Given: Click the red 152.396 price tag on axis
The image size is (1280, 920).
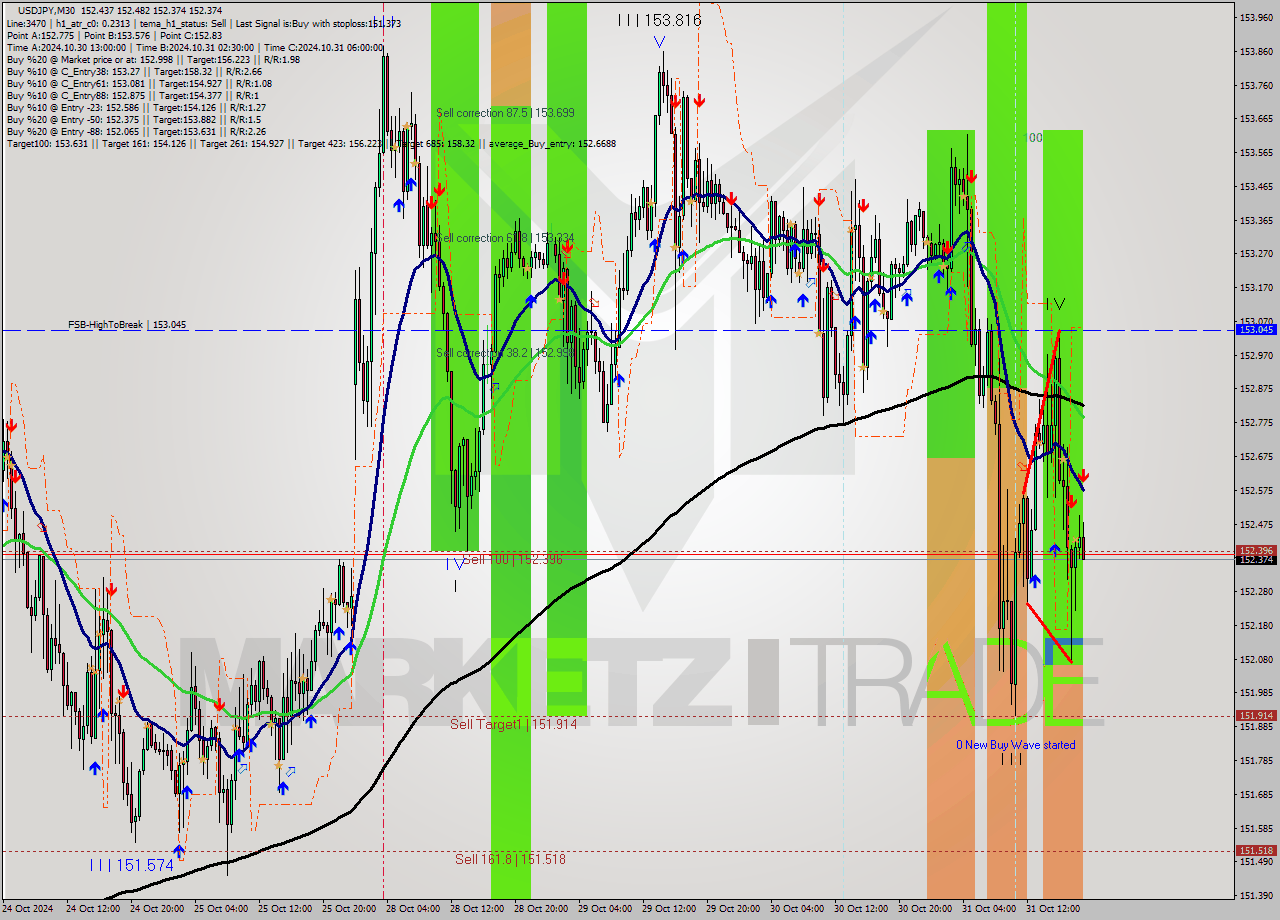Looking at the screenshot, I should [1256, 550].
